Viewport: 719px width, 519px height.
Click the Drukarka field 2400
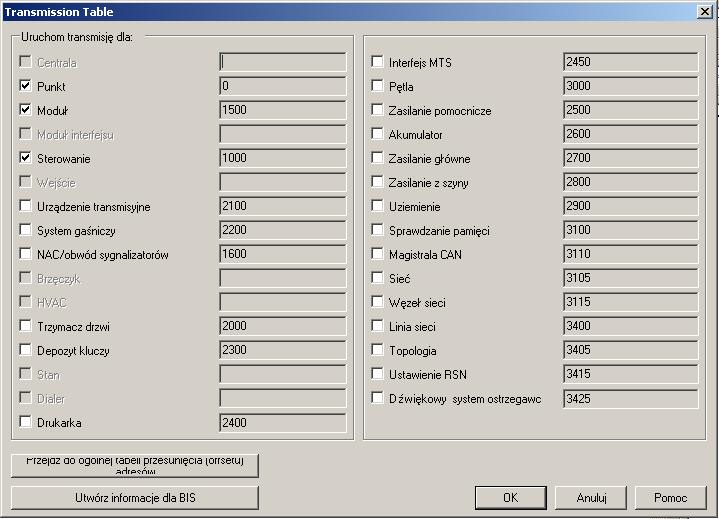pyautogui.click(x=283, y=423)
